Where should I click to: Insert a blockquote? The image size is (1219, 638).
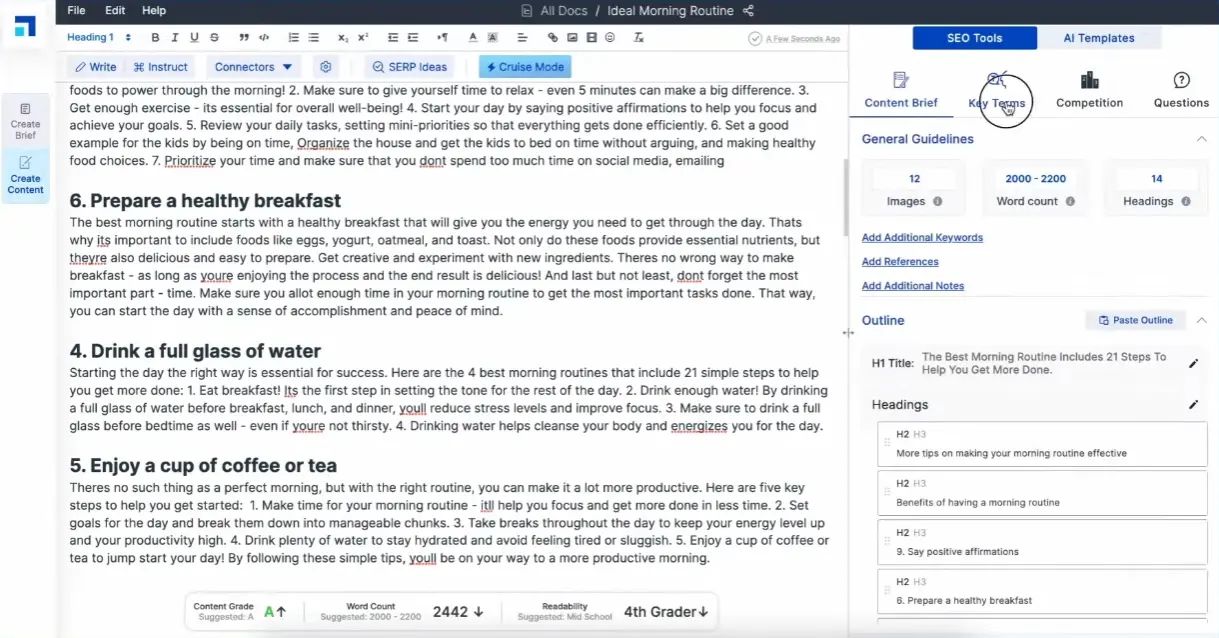[x=244, y=37]
